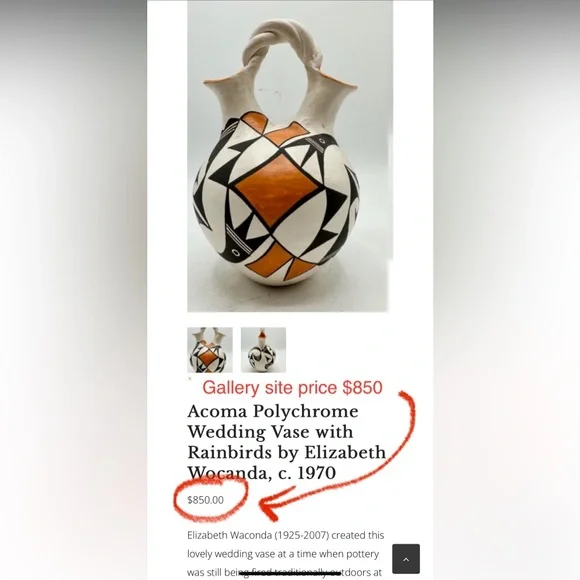Click the "was still being" description line
580x580 pixels.
point(284,572)
